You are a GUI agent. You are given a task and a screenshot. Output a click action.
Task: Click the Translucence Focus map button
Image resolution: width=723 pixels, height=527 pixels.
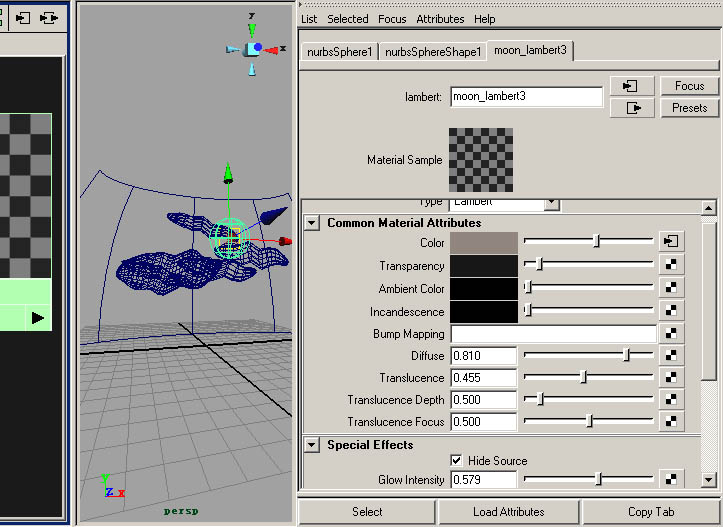[671, 421]
